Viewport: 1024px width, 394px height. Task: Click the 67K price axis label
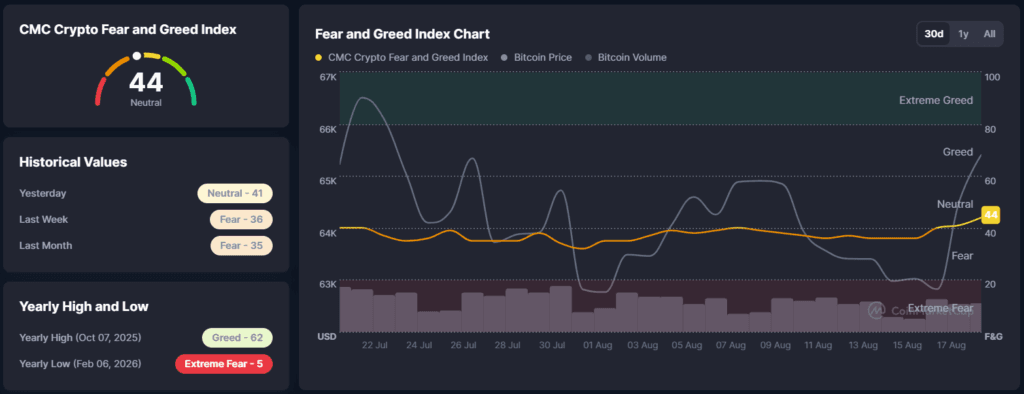point(327,77)
